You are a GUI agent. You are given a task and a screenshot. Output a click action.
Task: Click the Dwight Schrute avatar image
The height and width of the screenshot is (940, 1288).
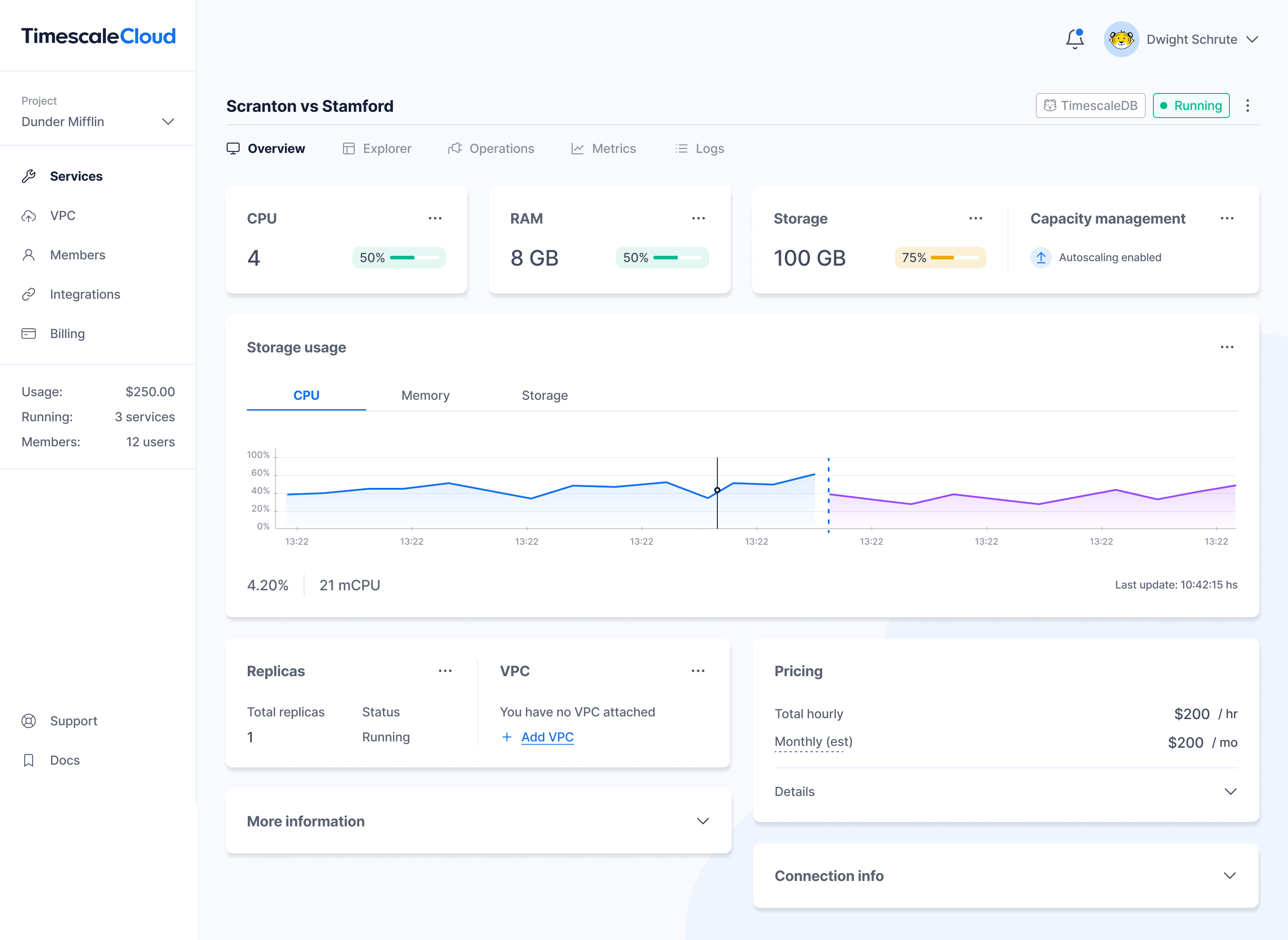pyautogui.click(x=1120, y=39)
